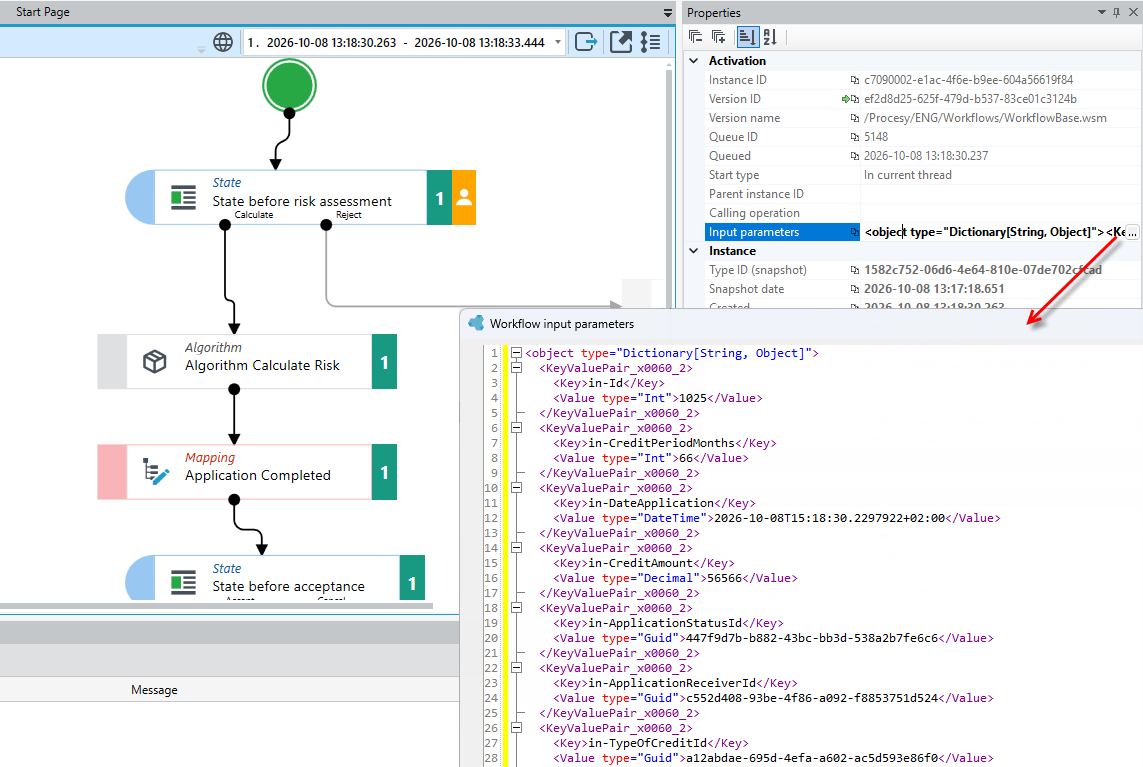Click the Message column header in the log panel
1143x767 pixels.
pyautogui.click(x=155, y=690)
